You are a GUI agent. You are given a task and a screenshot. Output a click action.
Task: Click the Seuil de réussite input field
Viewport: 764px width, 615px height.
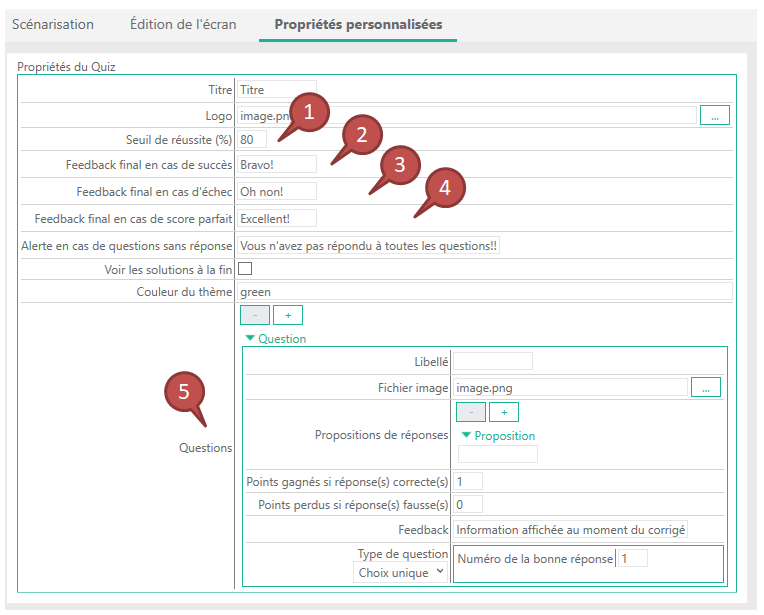coord(252,139)
